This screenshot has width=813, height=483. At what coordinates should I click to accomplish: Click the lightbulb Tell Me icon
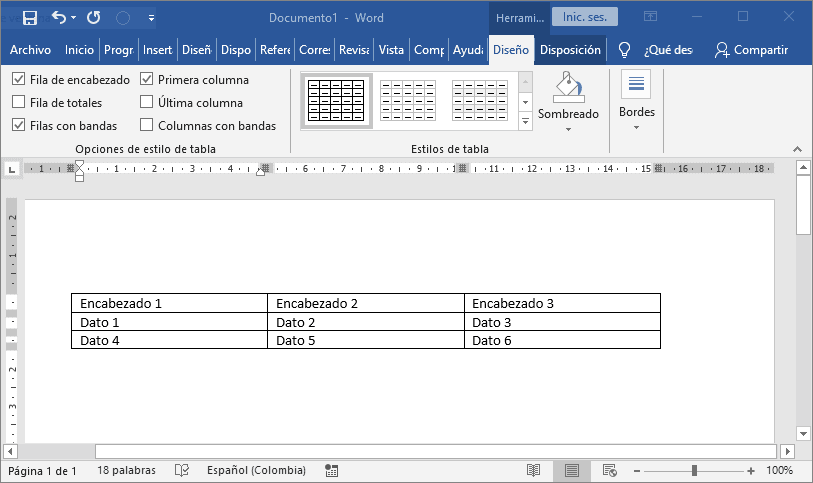624,50
